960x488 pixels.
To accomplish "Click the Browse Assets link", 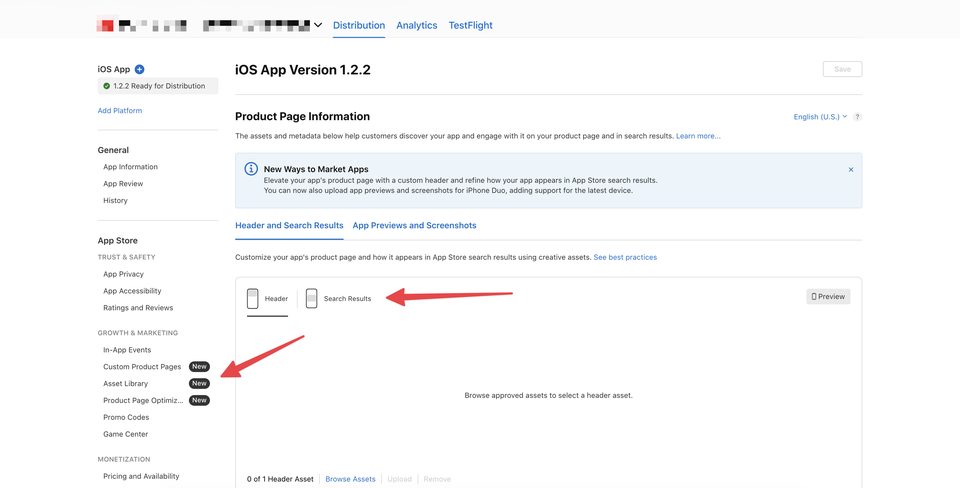I will coord(350,479).
